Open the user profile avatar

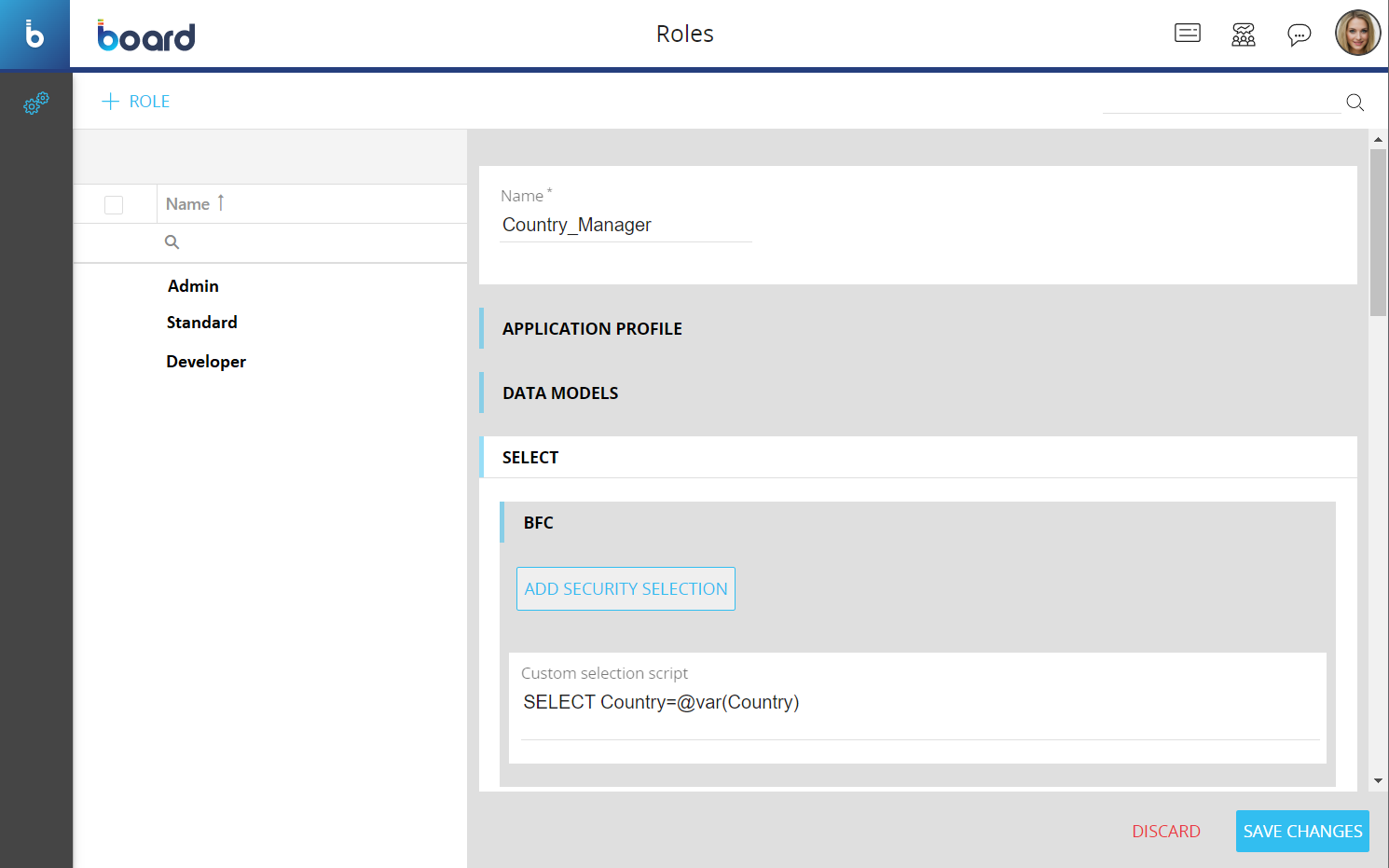[x=1356, y=34]
